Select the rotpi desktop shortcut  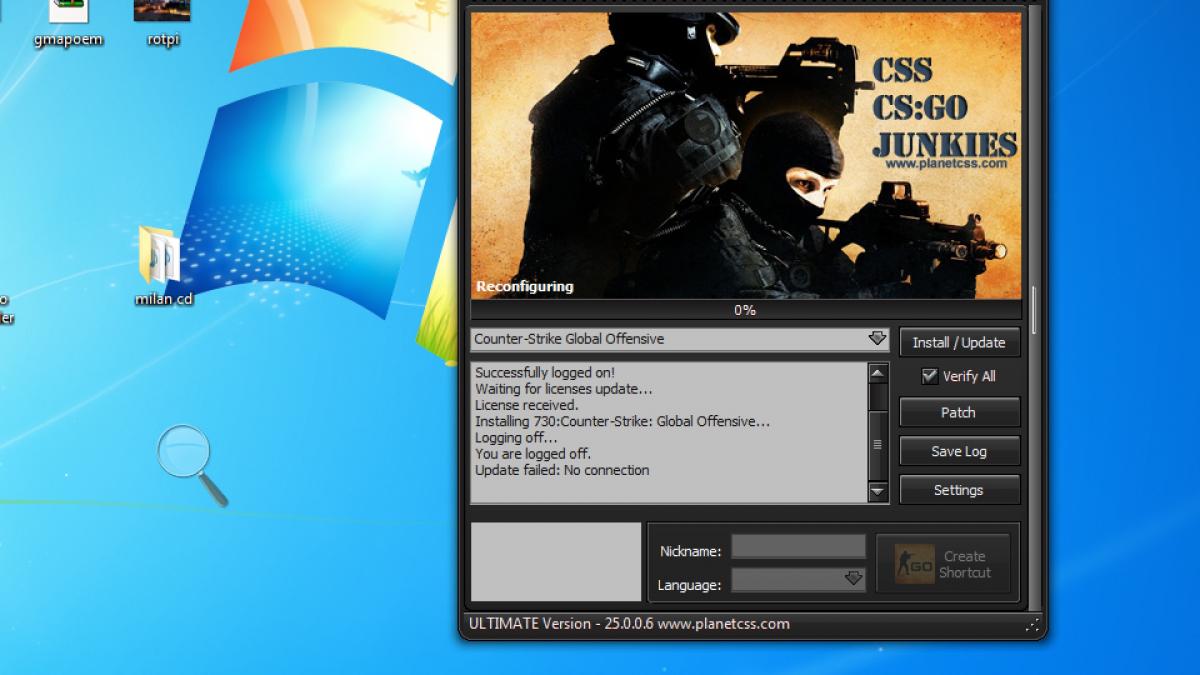coord(162,24)
